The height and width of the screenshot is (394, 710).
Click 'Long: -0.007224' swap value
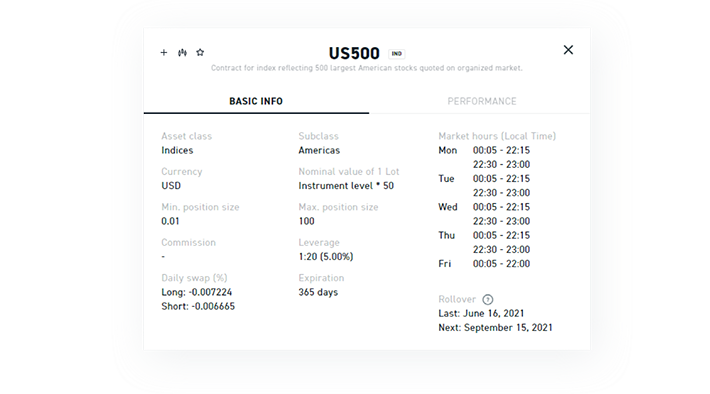click(197, 292)
